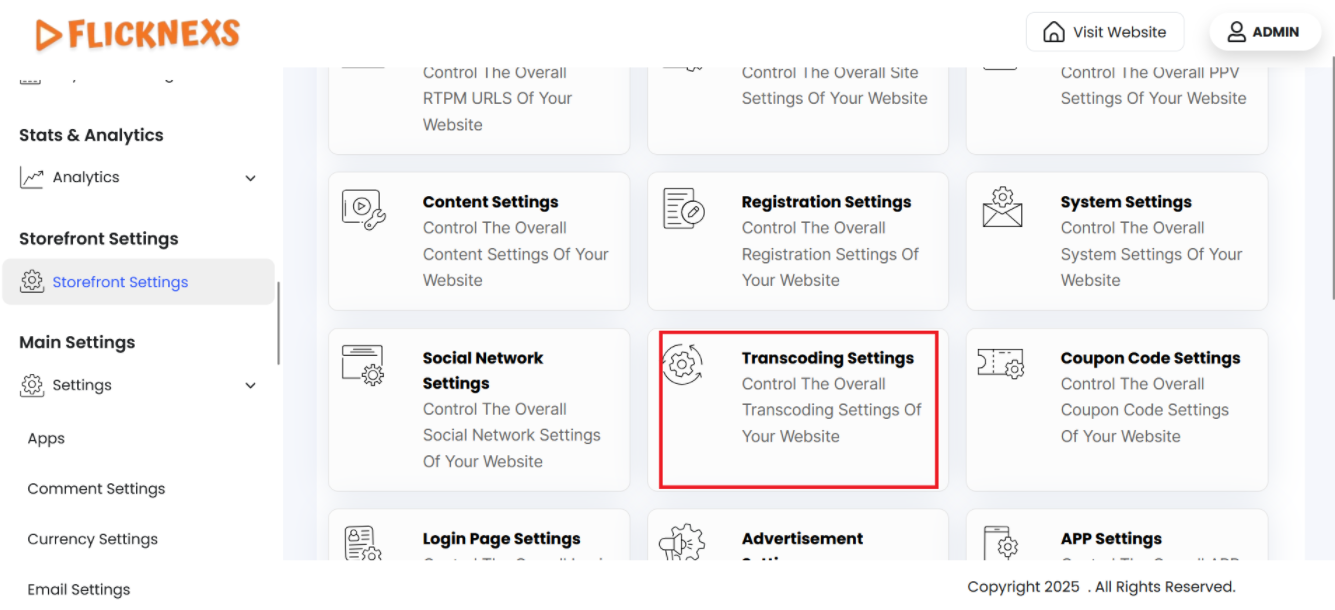The width and height of the screenshot is (1335, 610).
Task: Click the Social Network Settings icon
Action: (362, 365)
